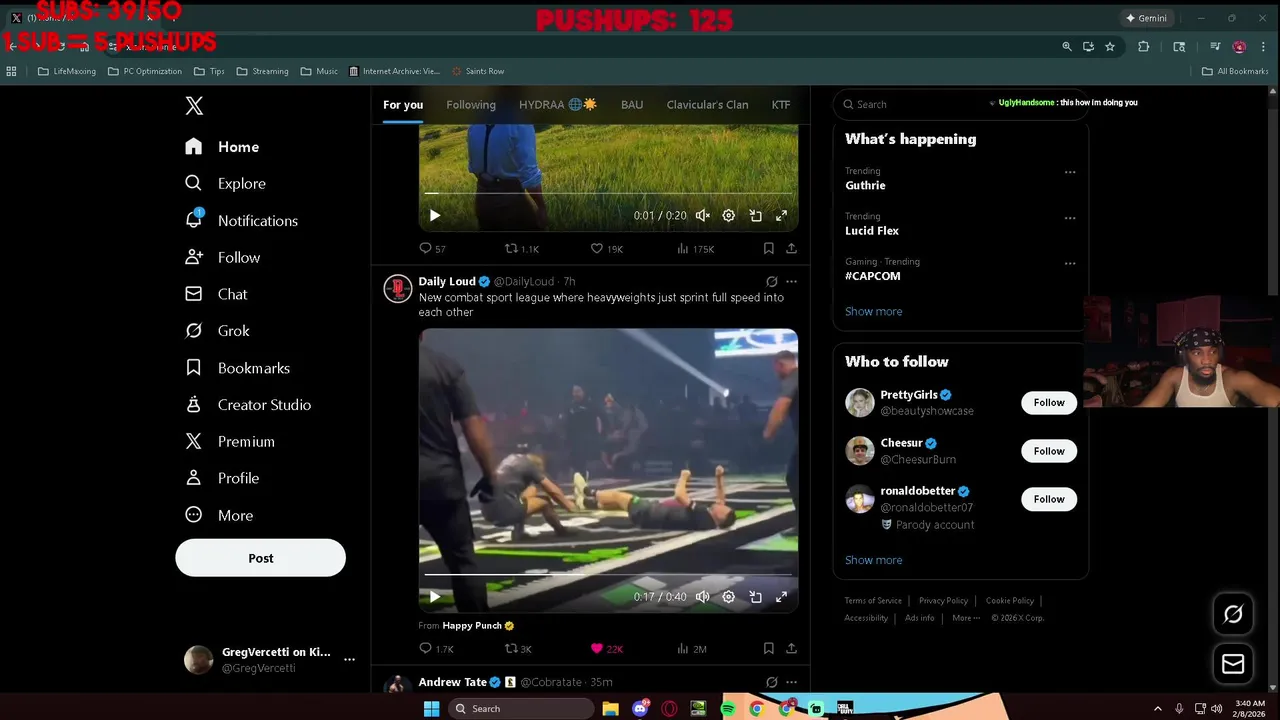Switch to Following tab
The width and height of the screenshot is (1280, 720).
click(x=471, y=104)
